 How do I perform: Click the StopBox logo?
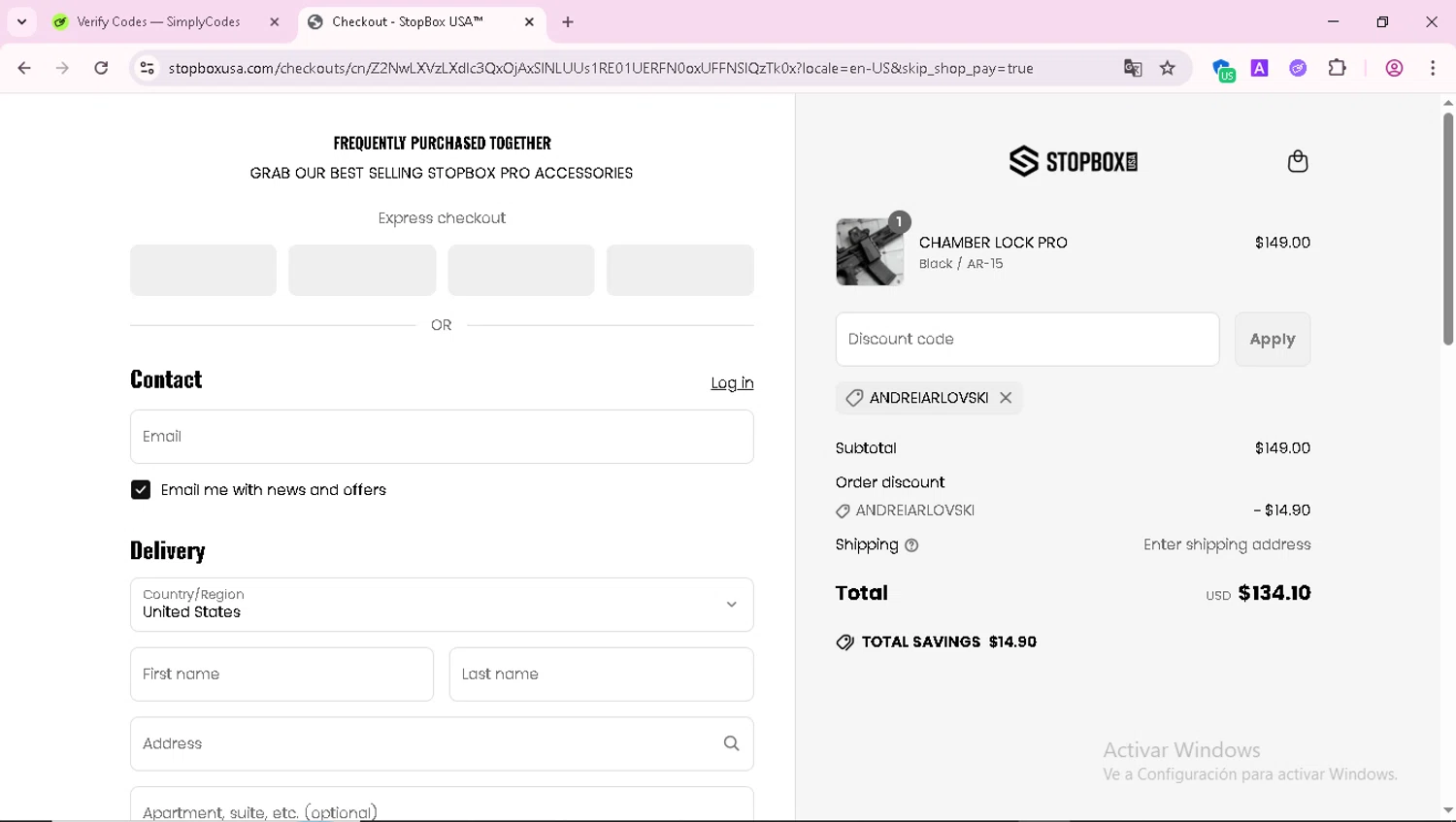point(1074,161)
